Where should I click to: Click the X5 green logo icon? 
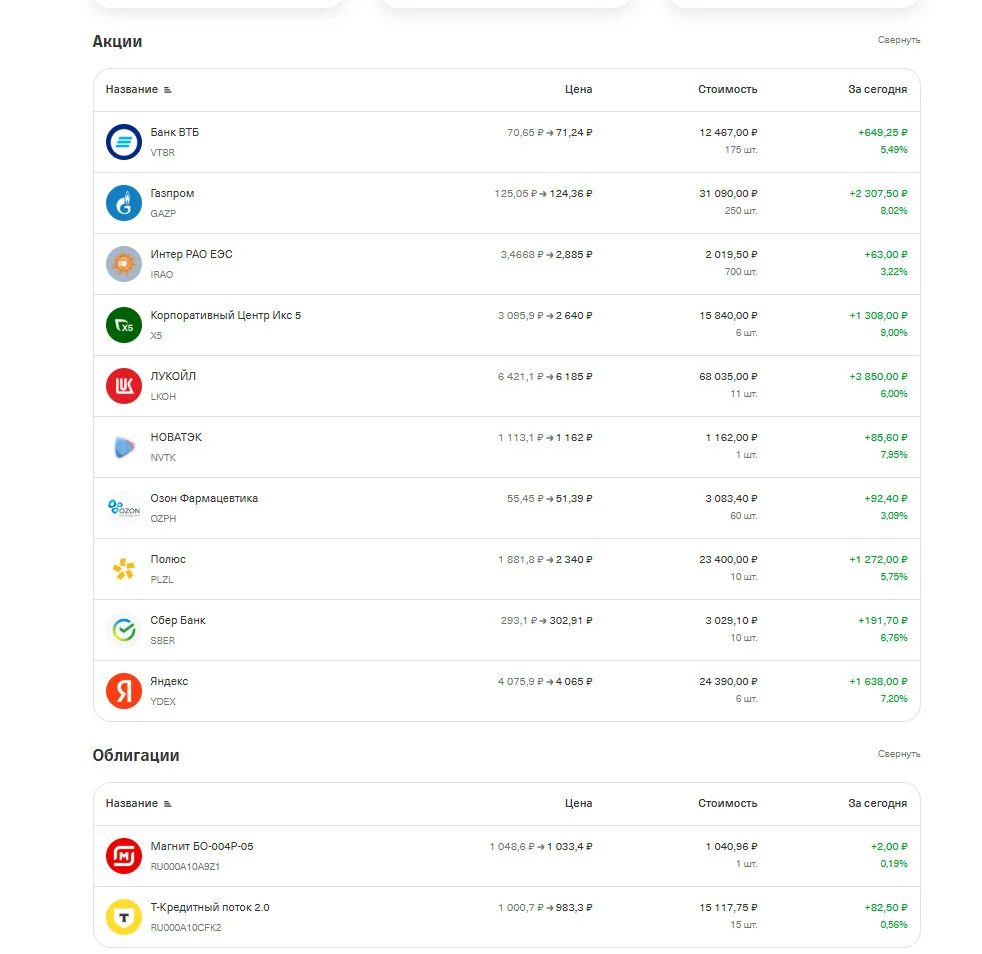click(124, 325)
